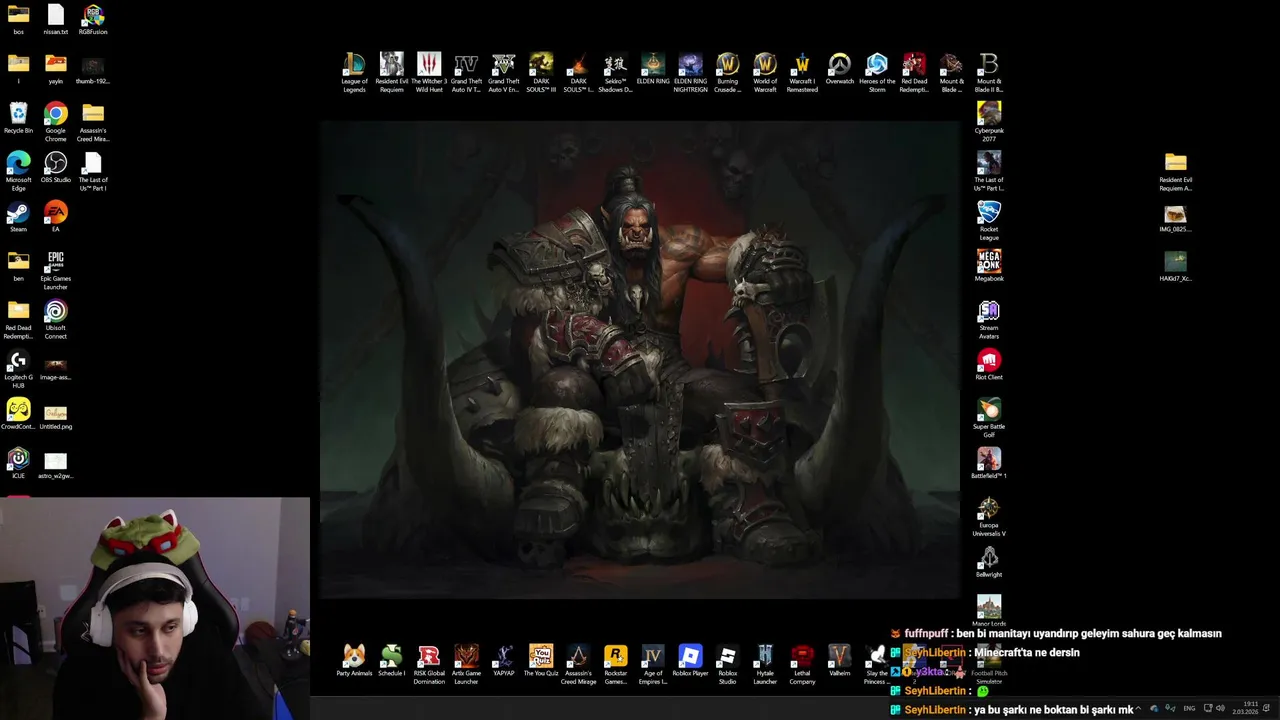Click the RGBFusion icon
Screen dimensions: 1280x720
93,19
